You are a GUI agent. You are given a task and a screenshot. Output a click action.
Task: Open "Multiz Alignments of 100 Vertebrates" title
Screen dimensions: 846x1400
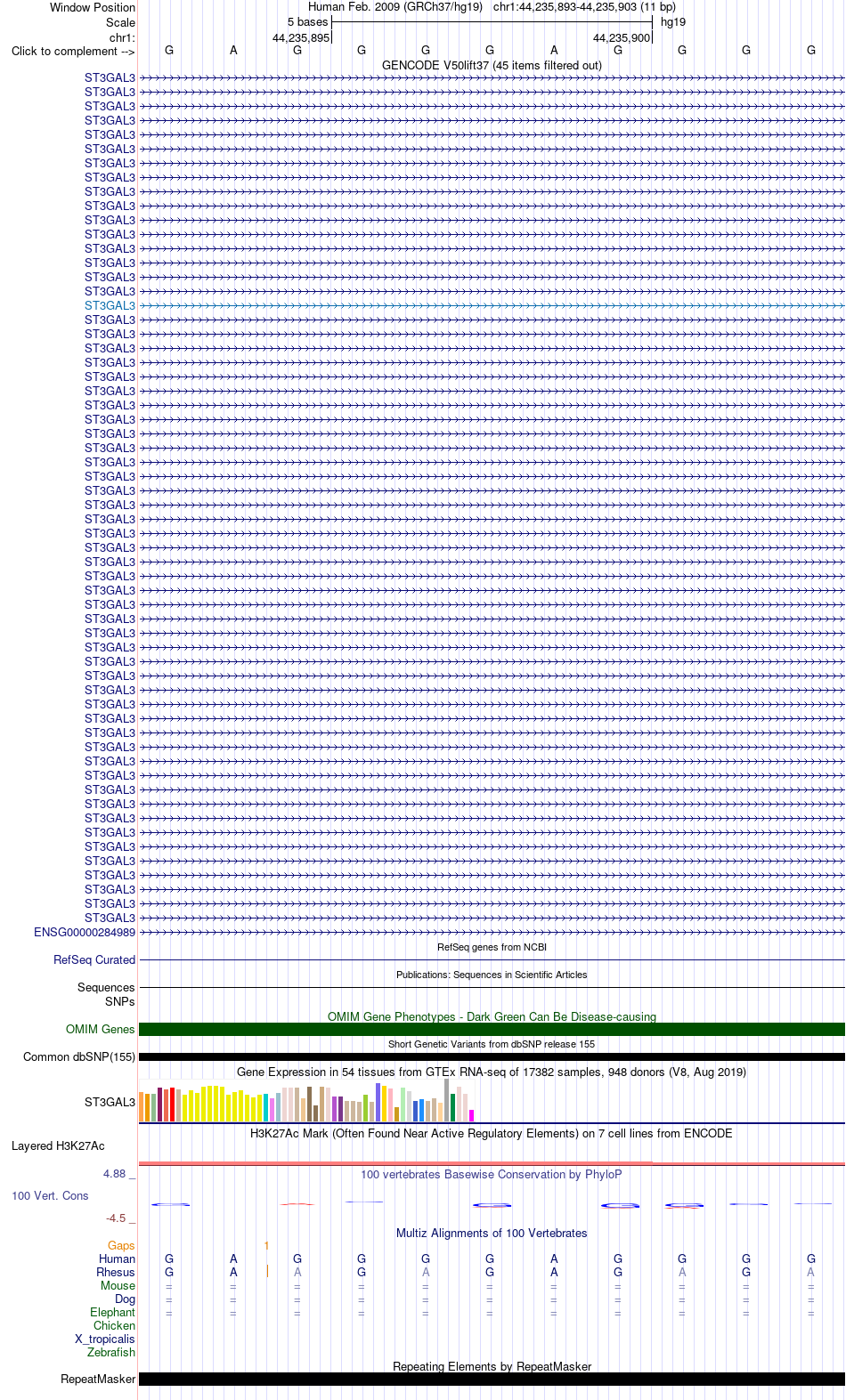click(x=492, y=1233)
